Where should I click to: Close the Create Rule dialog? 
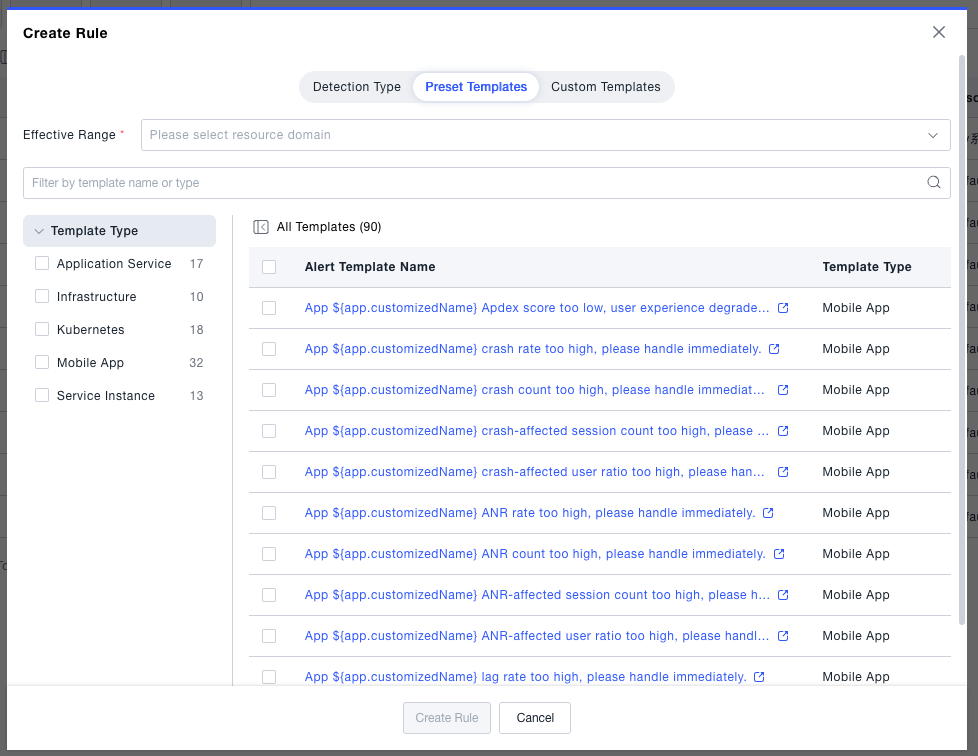(x=939, y=32)
